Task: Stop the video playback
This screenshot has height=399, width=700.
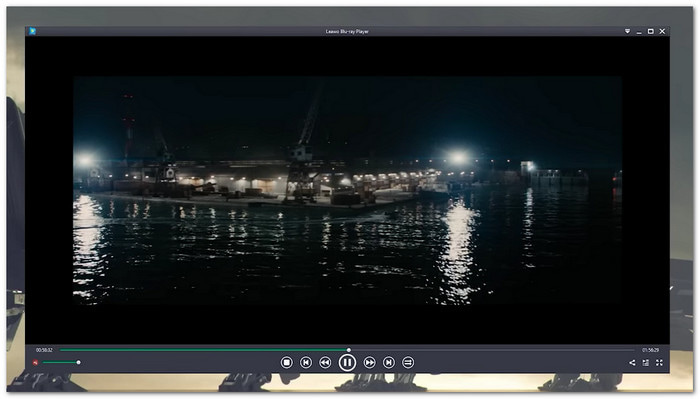Action: [x=287, y=362]
